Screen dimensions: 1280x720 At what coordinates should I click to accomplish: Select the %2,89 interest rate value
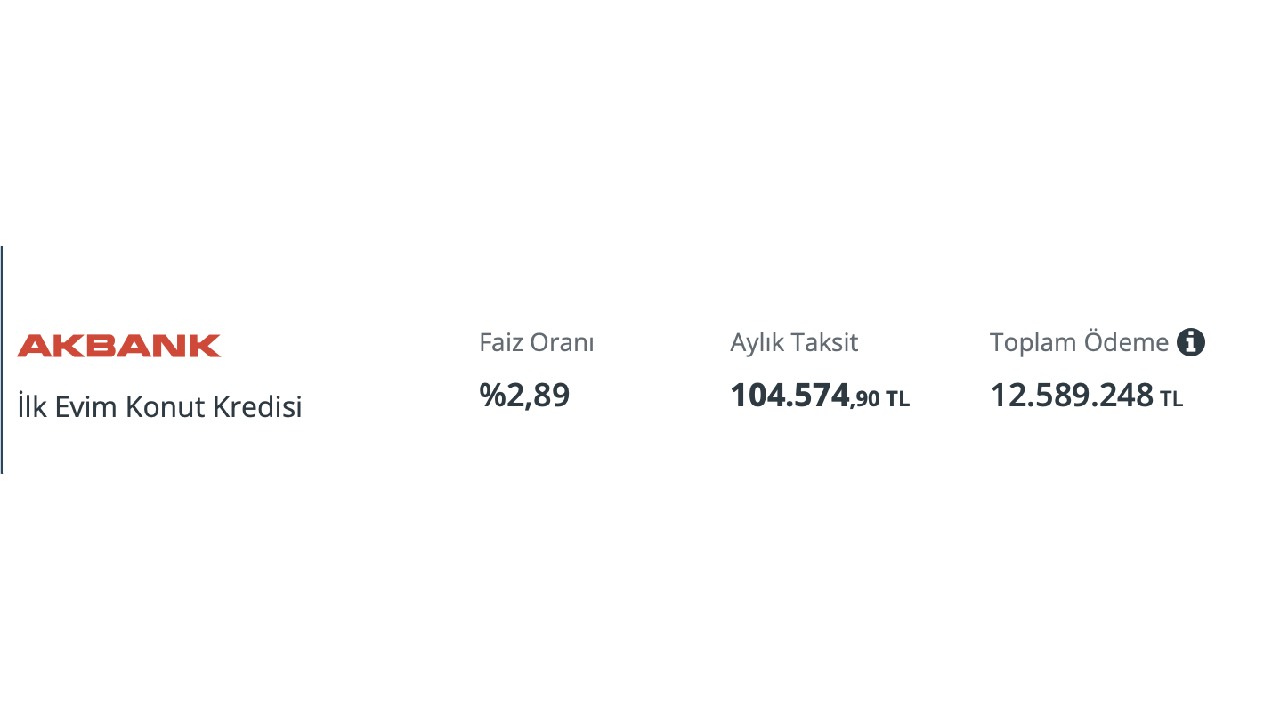point(525,395)
